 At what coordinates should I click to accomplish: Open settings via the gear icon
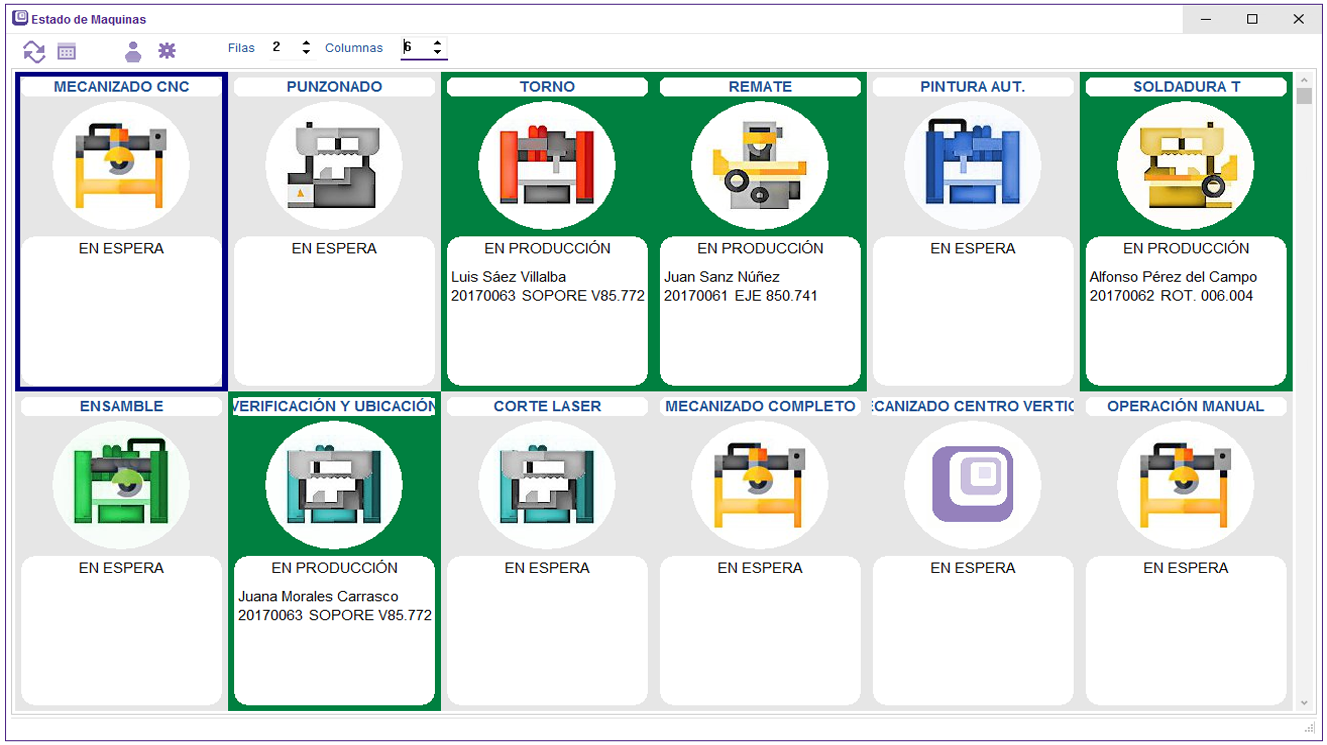point(167,51)
